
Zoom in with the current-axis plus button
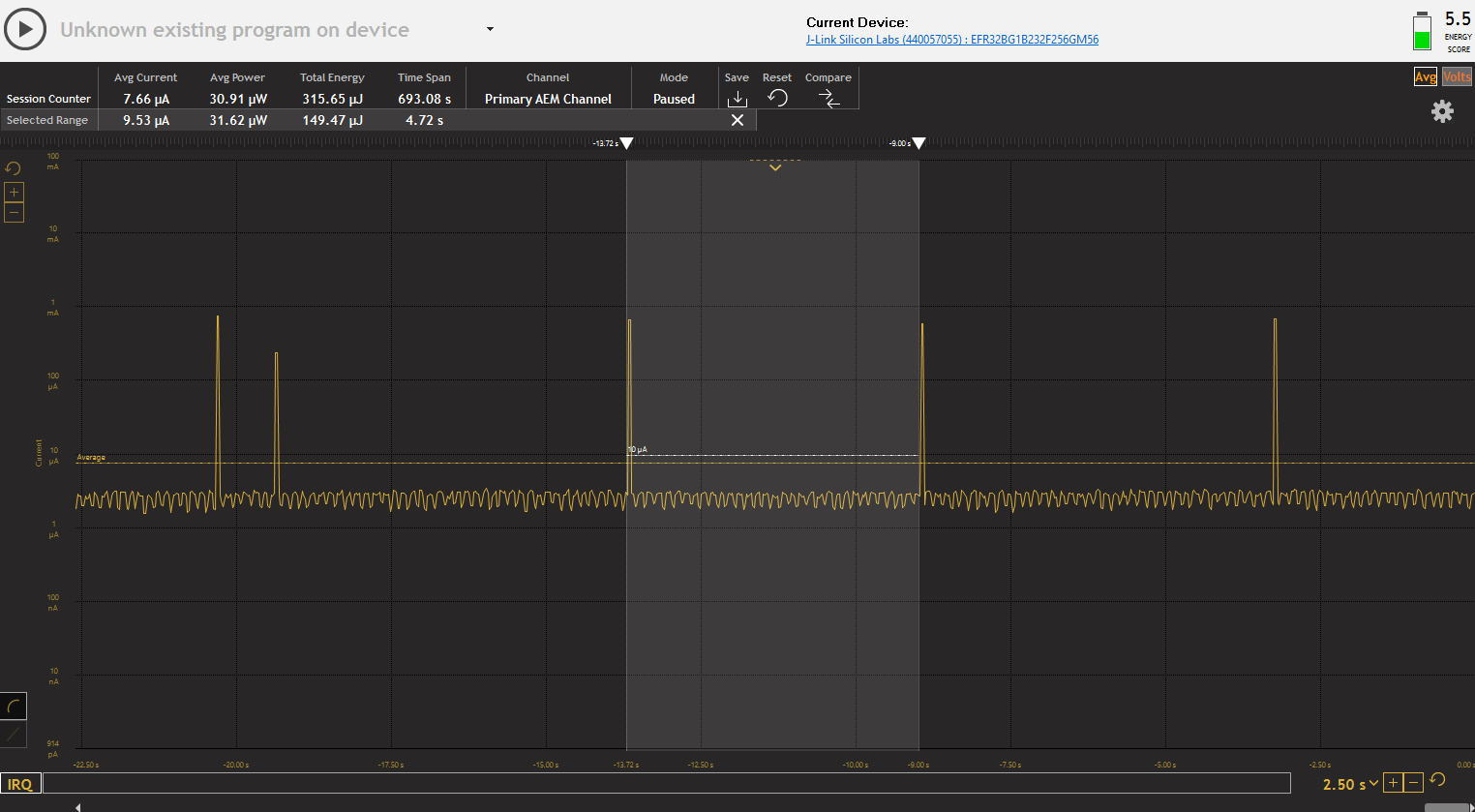coord(14,192)
